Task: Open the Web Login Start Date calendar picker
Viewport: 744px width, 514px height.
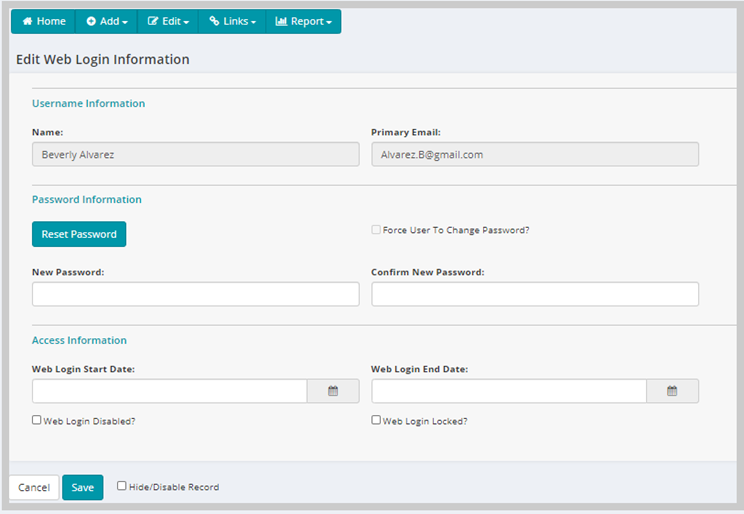Action: pyautogui.click(x=333, y=391)
